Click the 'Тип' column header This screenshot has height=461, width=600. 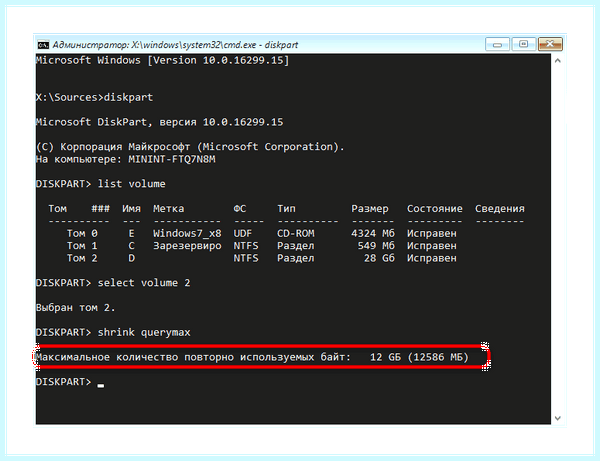[286, 209]
